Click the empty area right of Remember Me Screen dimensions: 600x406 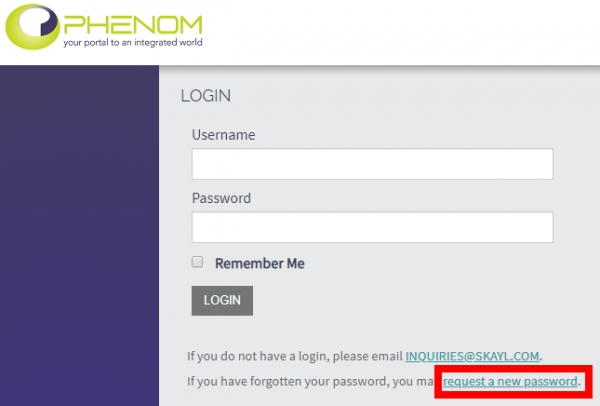tap(440, 264)
